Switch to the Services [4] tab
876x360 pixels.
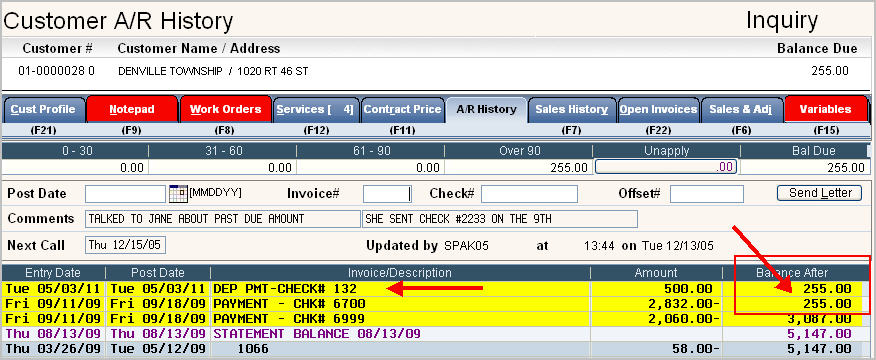(x=316, y=109)
